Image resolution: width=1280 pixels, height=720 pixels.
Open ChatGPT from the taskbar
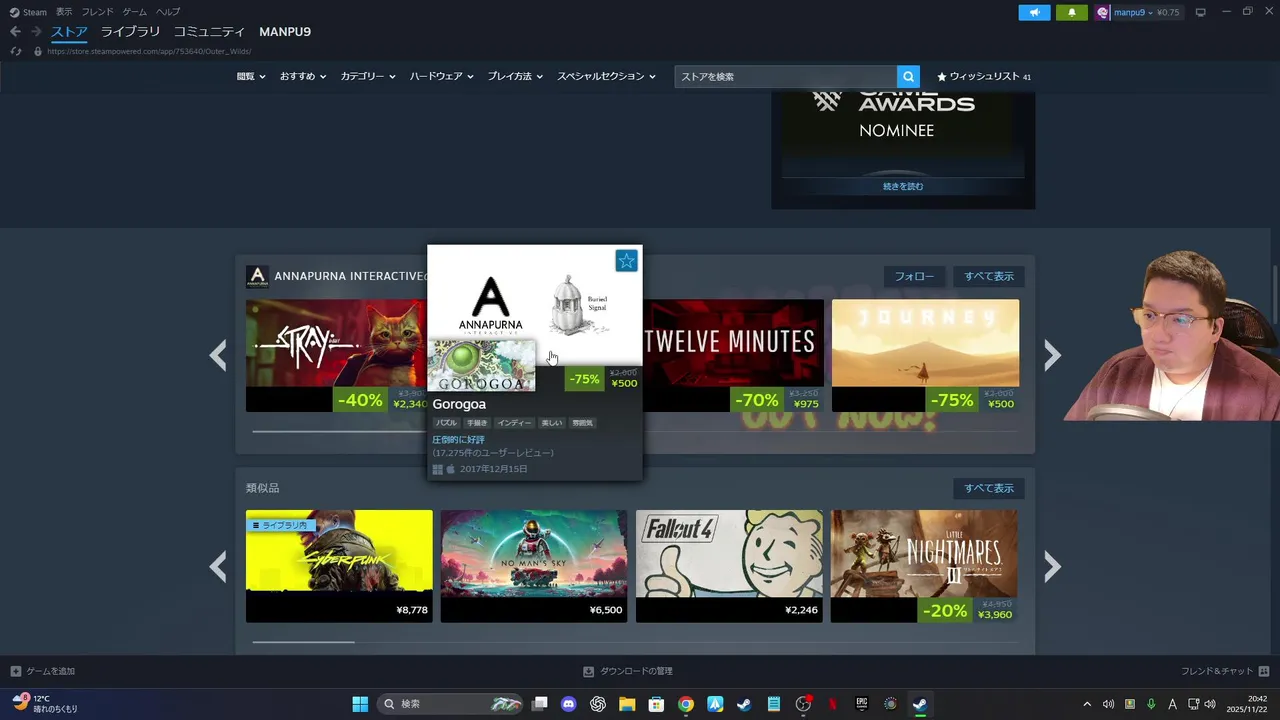pos(598,704)
